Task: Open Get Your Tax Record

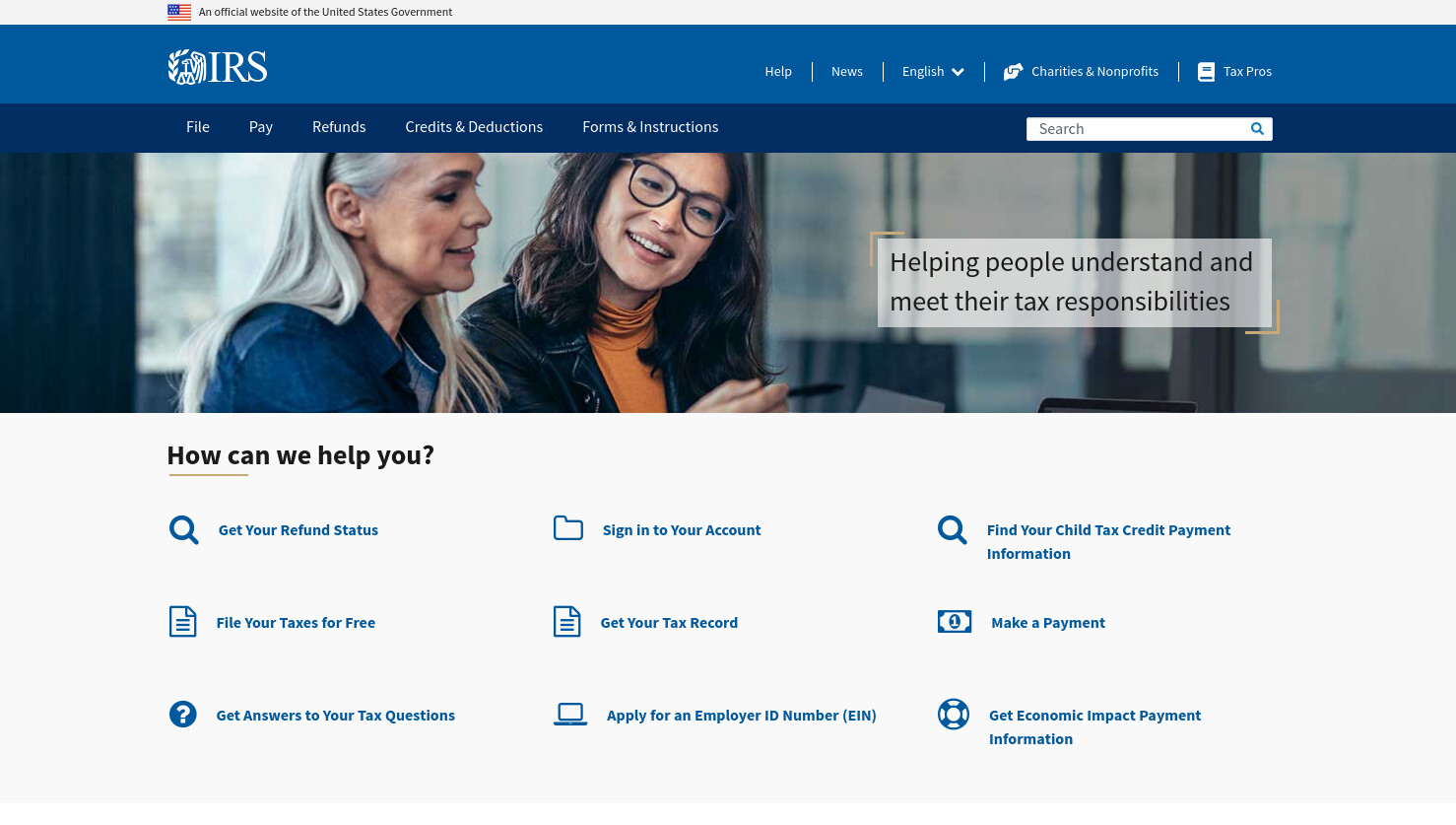Action: point(669,623)
